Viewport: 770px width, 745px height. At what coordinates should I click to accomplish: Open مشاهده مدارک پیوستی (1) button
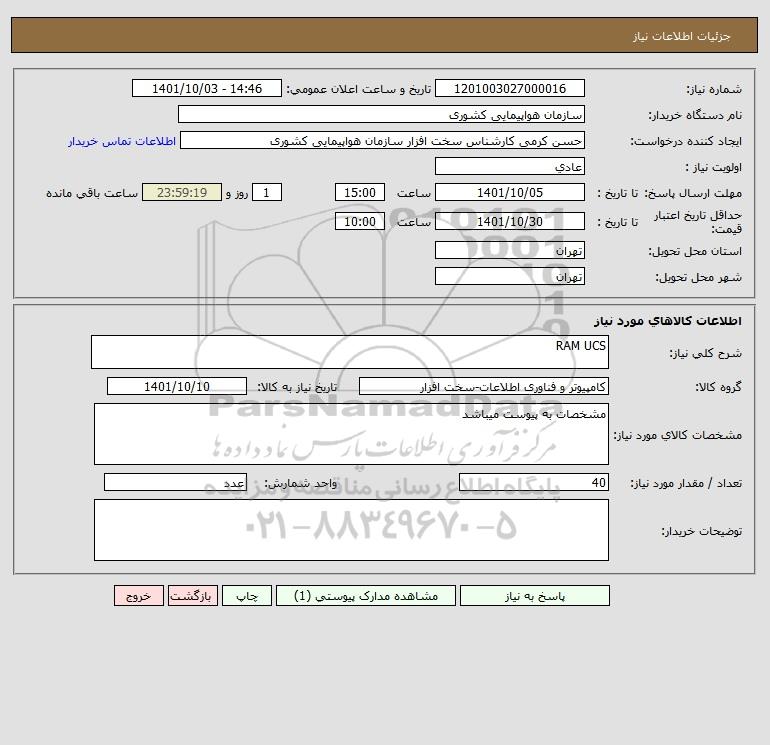(366, 595)
